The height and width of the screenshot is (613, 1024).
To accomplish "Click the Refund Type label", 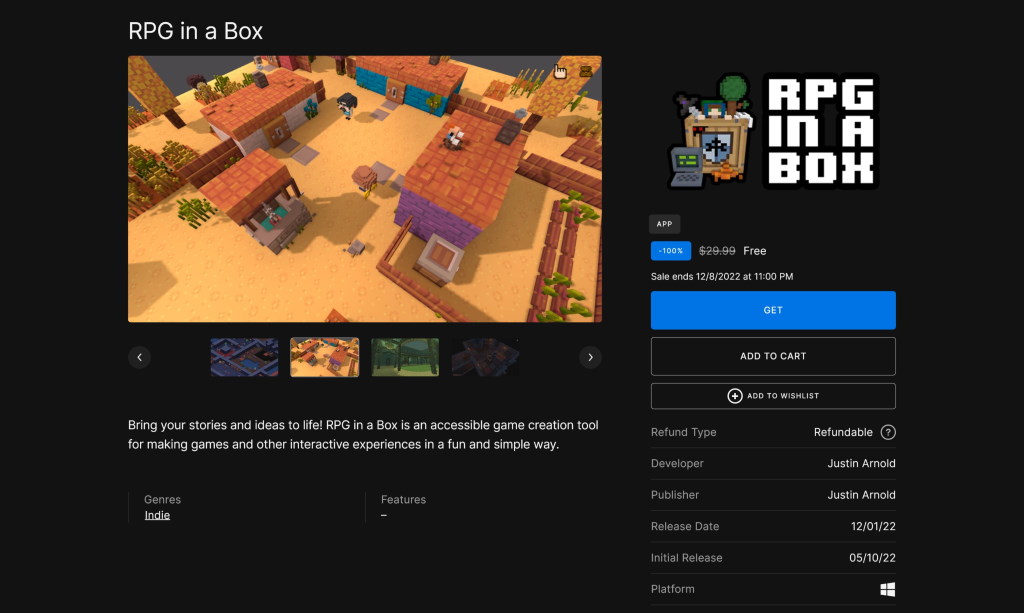I will click(x=683, y=432).
